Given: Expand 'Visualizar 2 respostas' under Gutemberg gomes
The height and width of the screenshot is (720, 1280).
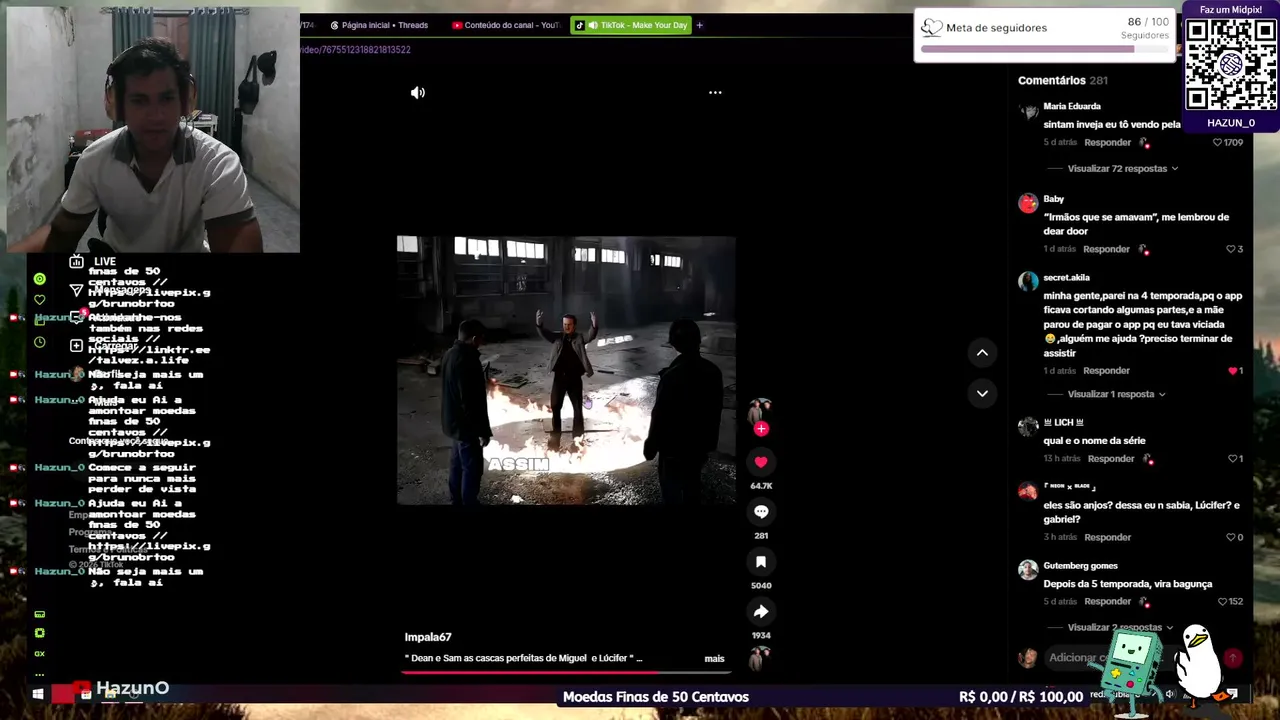Looking at the screenshot, I should [x=1120, y=628].
